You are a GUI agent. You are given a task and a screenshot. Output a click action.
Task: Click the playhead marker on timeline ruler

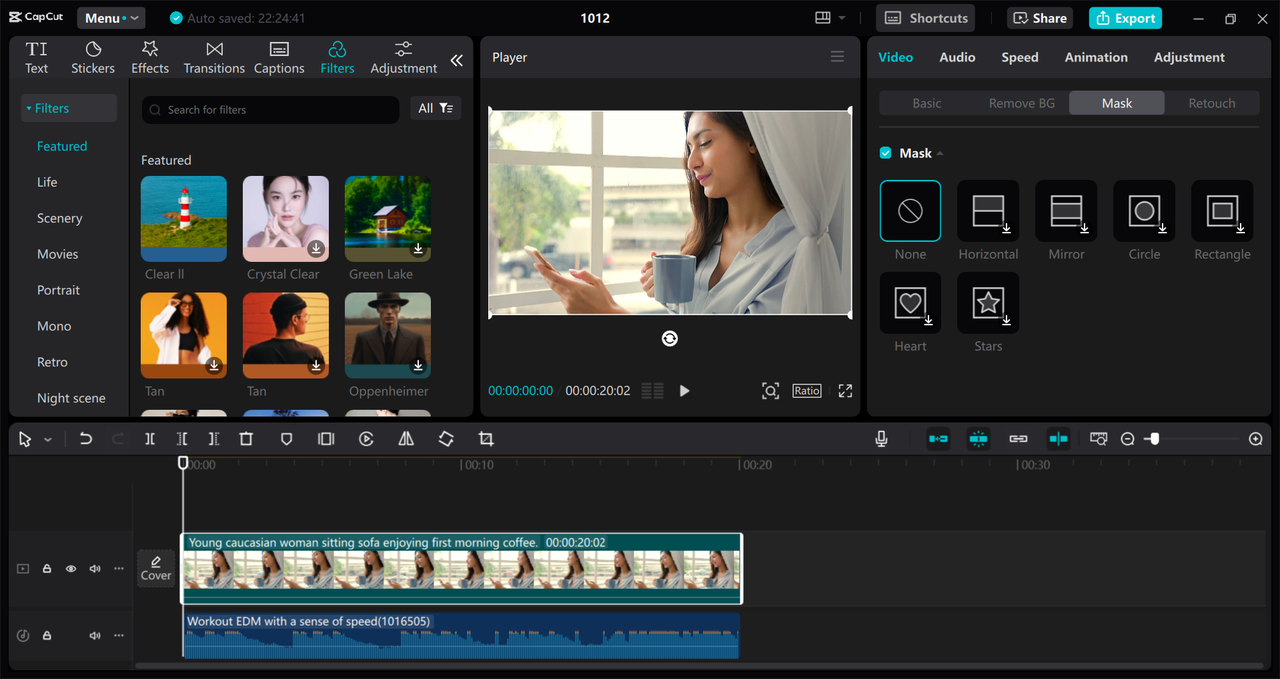183,463
